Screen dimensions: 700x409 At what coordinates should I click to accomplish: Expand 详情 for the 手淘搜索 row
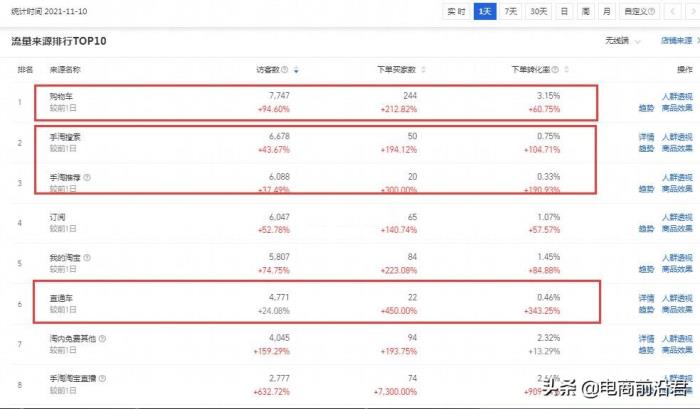(x=645, y=136)
